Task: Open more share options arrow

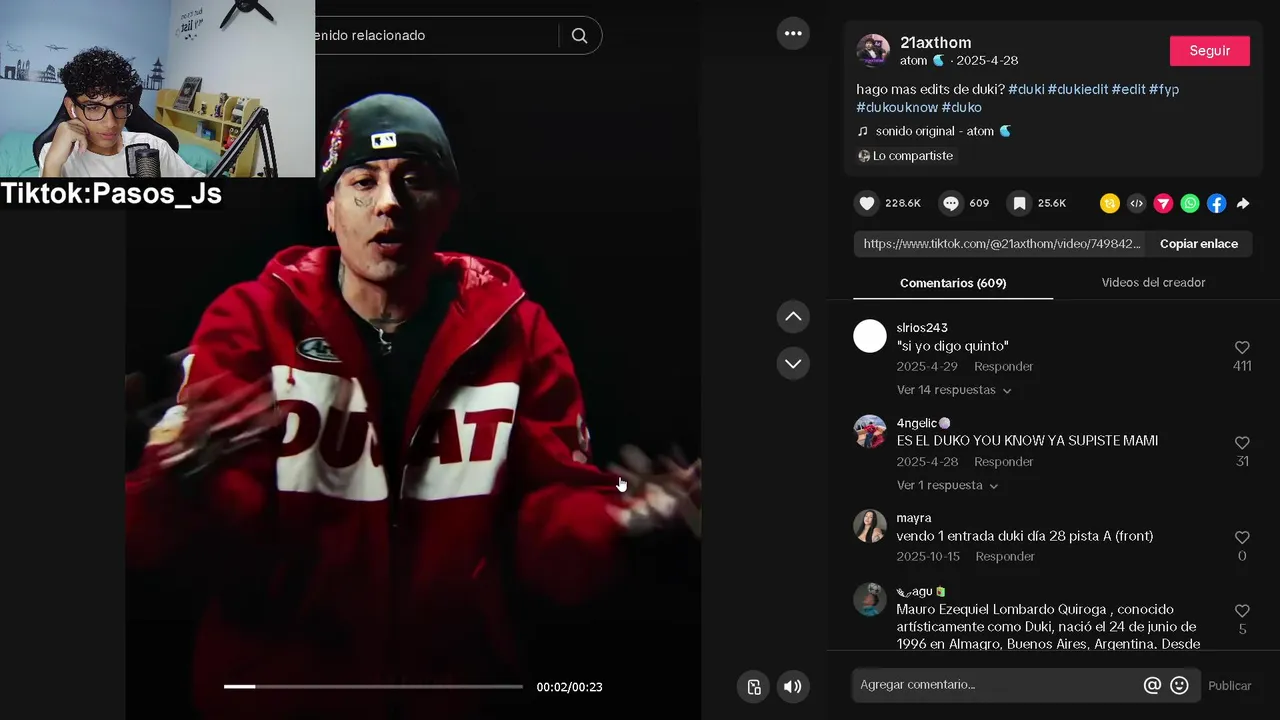Action: 1243,203
